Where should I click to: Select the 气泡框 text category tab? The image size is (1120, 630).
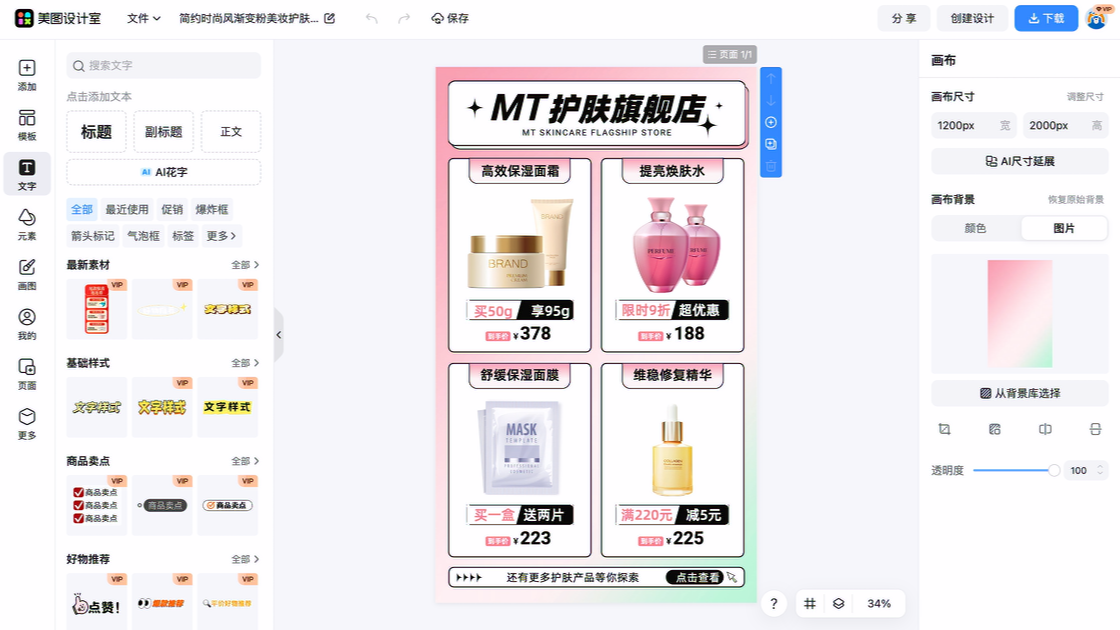point(143,236)
